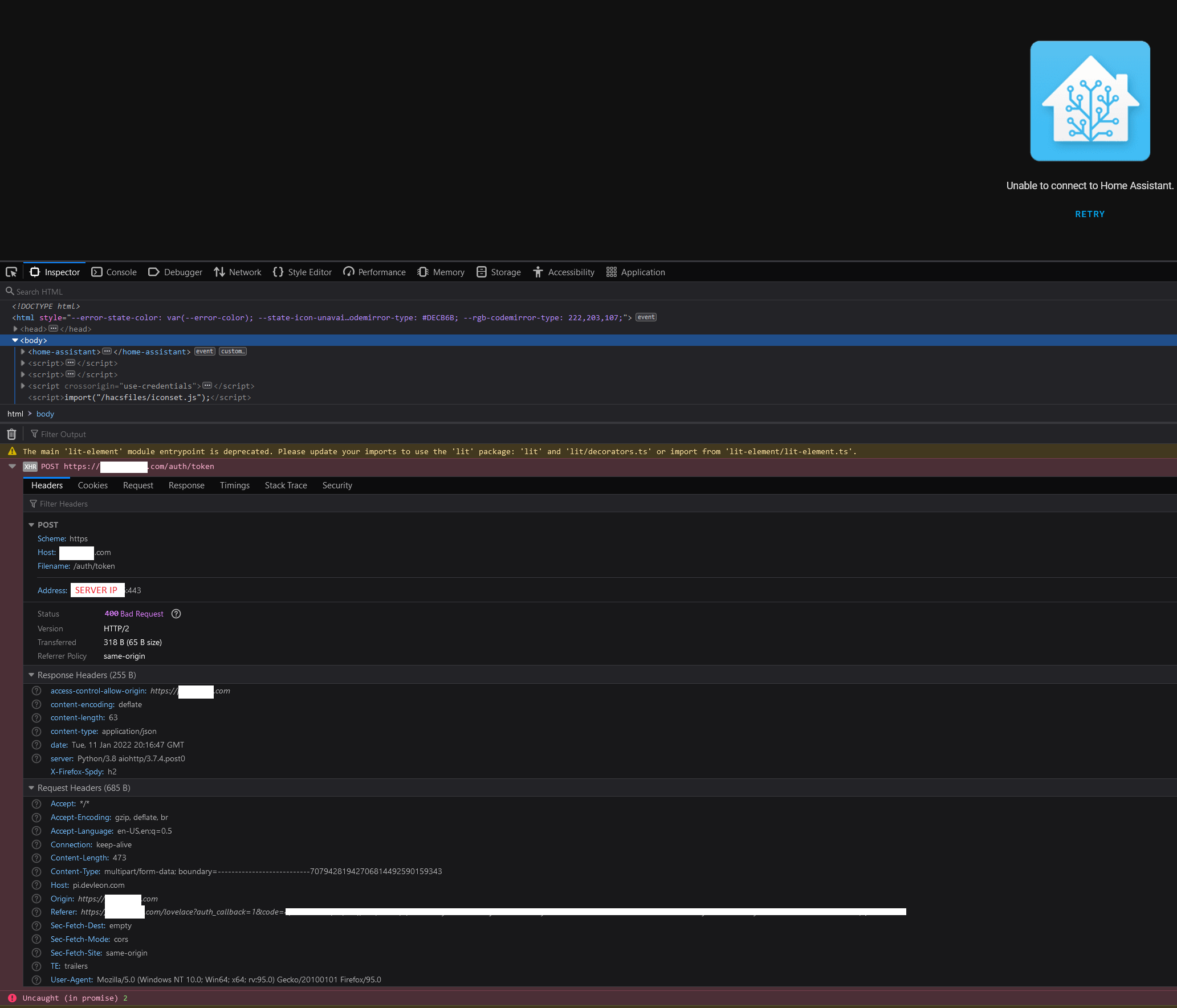Click the XHR badge on the POST request
This screenshot has width=1177, height=1008.
pos(31,466)
